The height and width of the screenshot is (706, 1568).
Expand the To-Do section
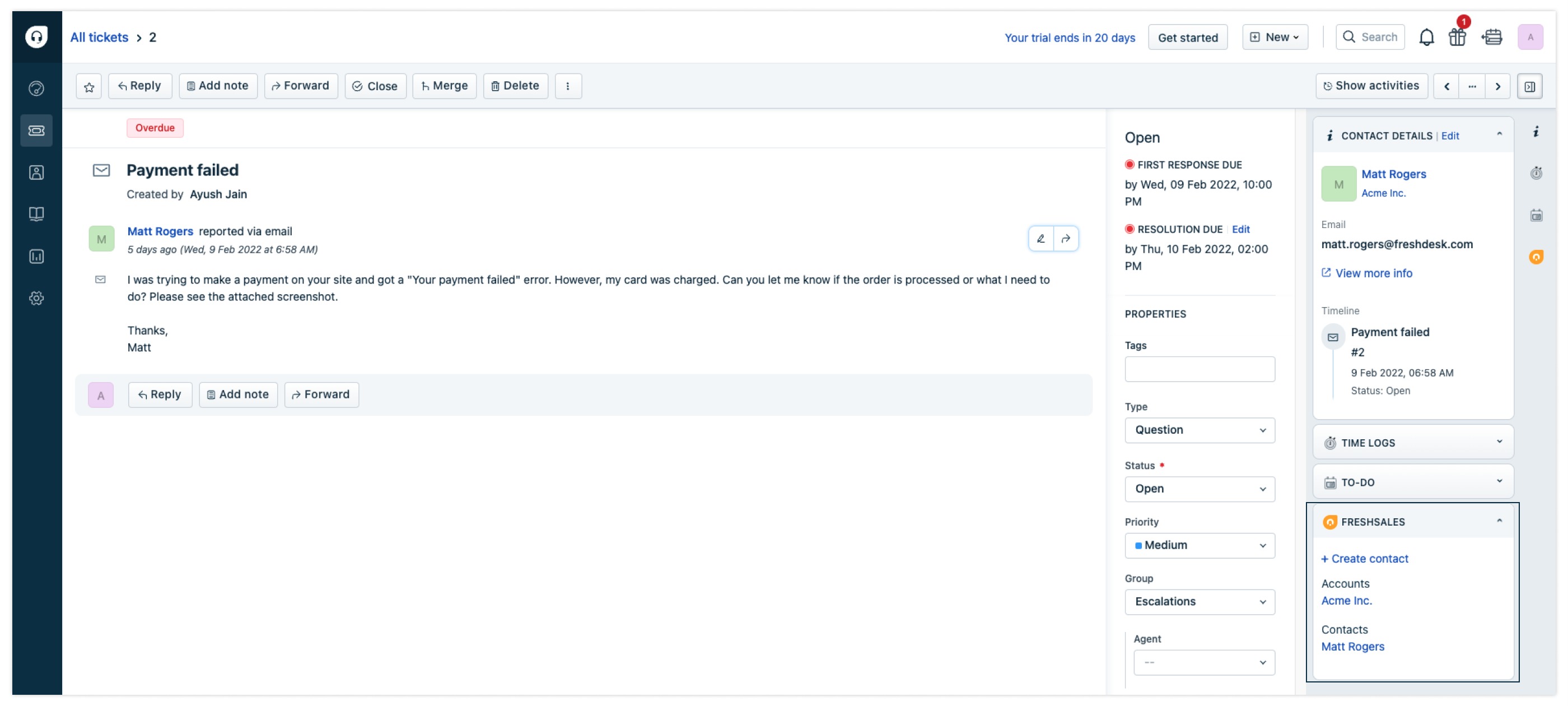[x=1499, y=482]
